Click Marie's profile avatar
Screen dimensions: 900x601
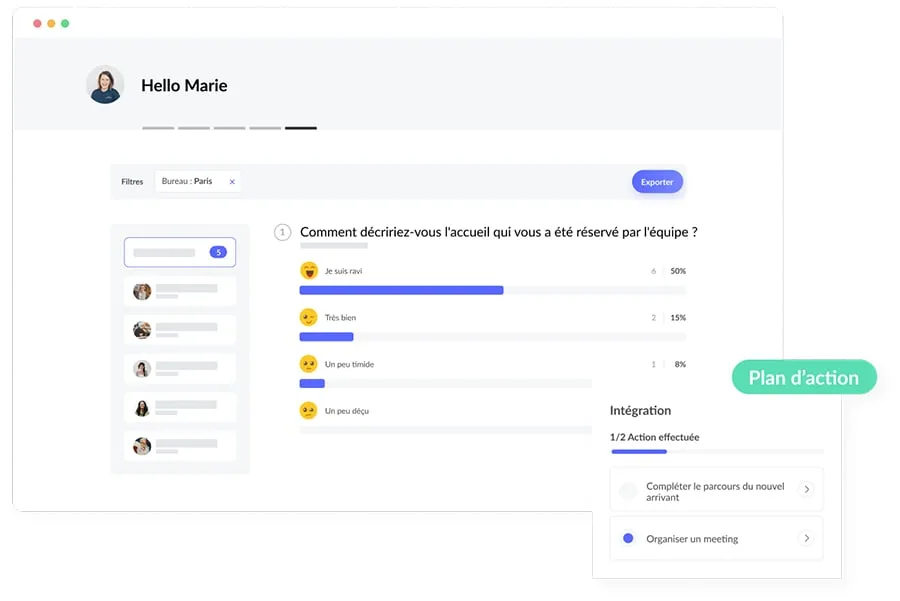click(105, 85)
